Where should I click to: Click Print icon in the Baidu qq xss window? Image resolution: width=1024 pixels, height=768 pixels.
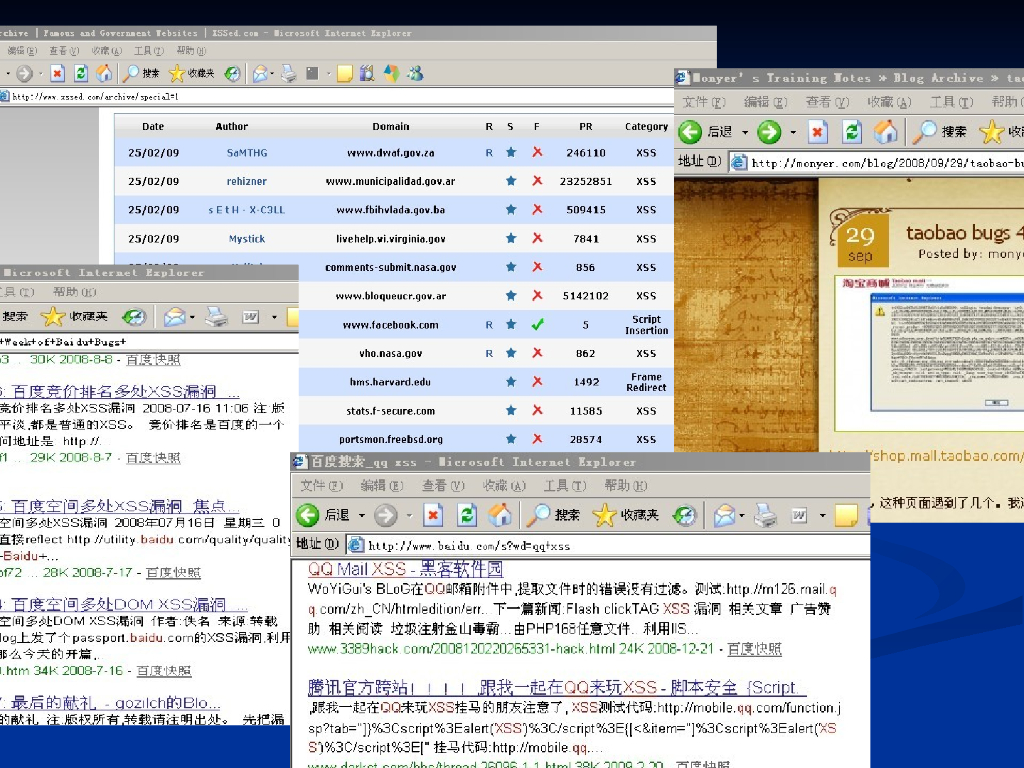764,515
